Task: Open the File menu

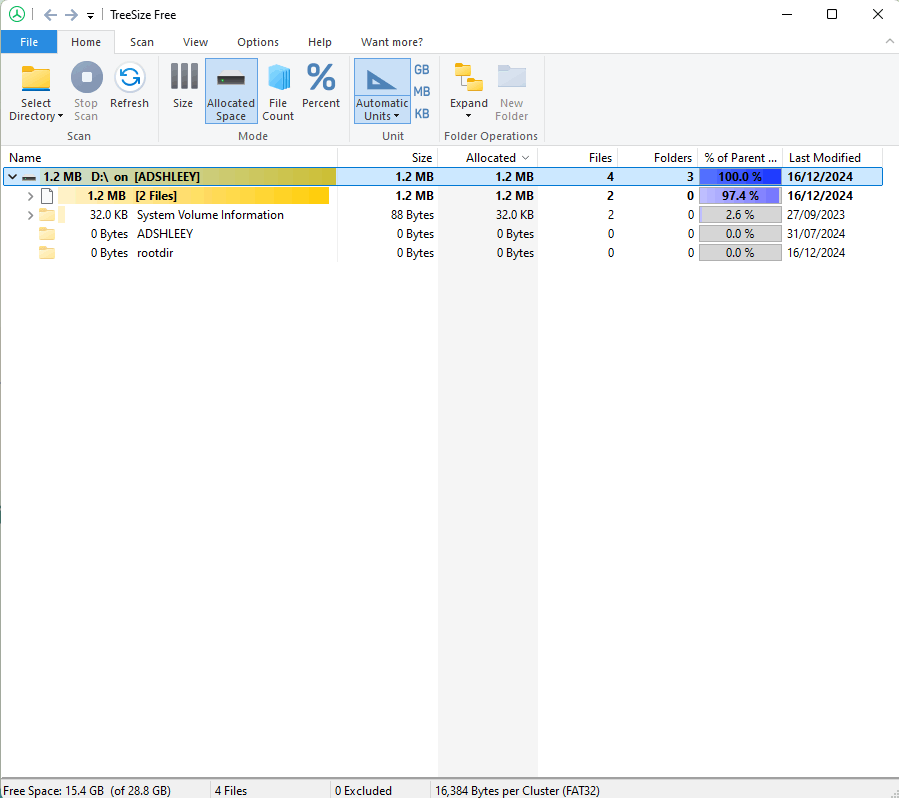Action: click(29, 42)
